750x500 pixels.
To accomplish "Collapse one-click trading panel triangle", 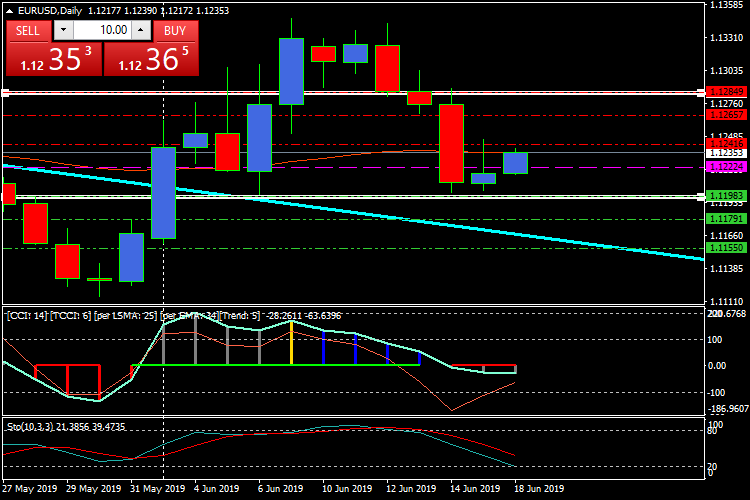I will point(10,11).
